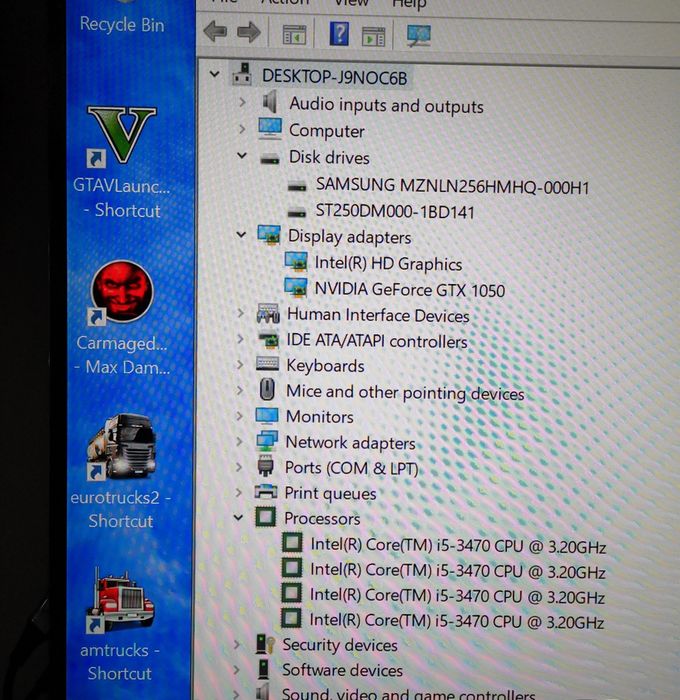The width and height of the screenshot is (680, 700).
Task: Click the Action Pane toolbar icon
Action: point(373,36)
